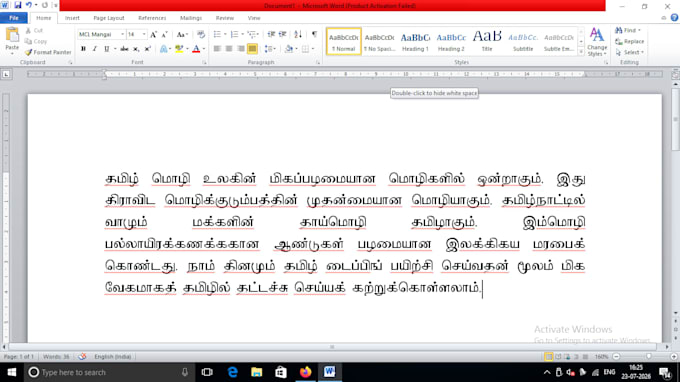This screenshot has height=382, width=680.
Task: Open the font name dropdown
Action: (122, 34)
